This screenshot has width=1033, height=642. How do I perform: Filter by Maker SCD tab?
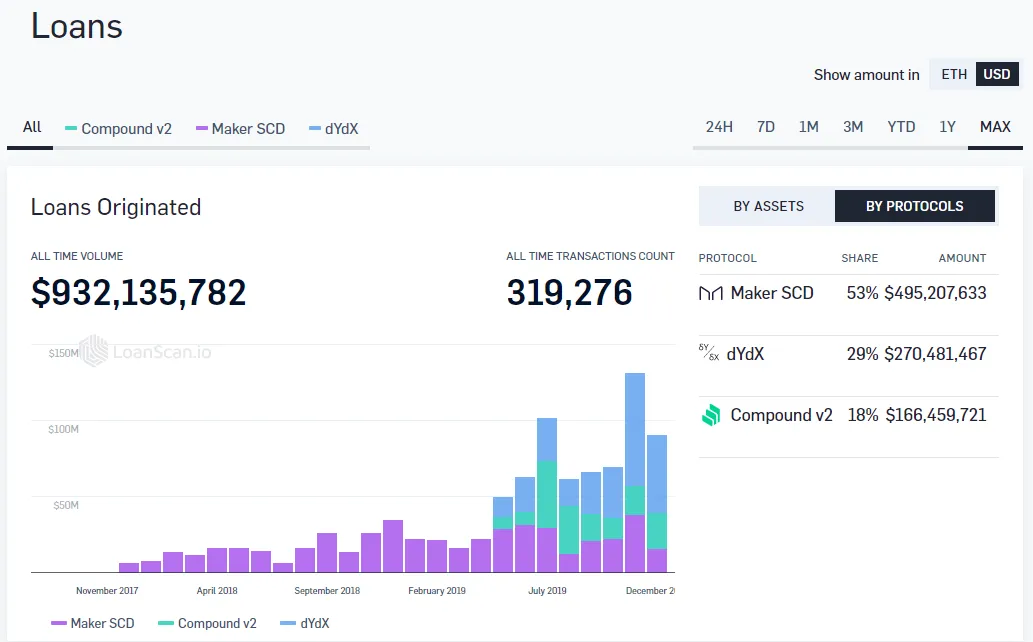240,129
